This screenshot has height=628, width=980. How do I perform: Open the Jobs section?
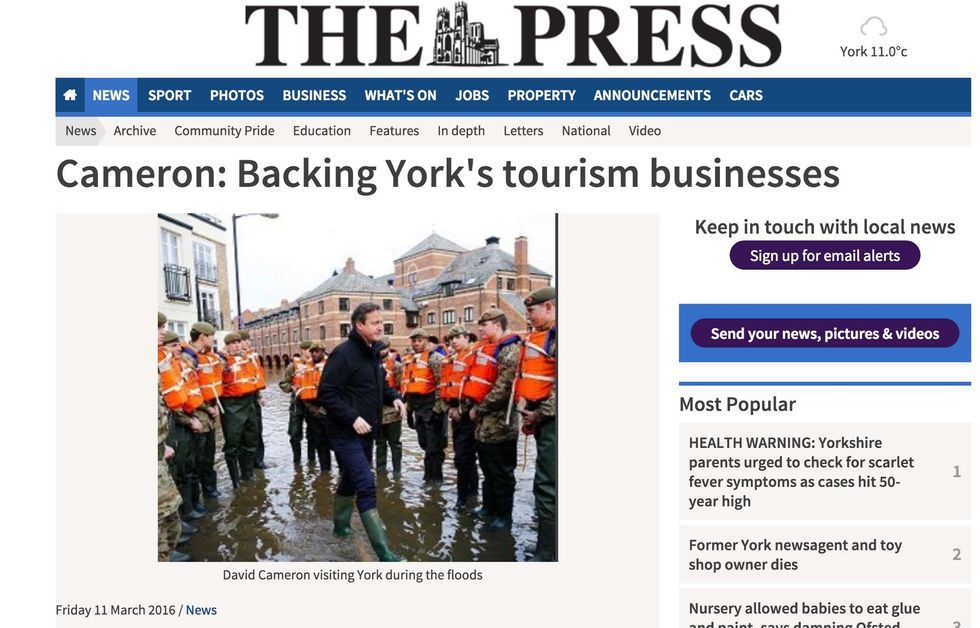(x=472, y=96)
